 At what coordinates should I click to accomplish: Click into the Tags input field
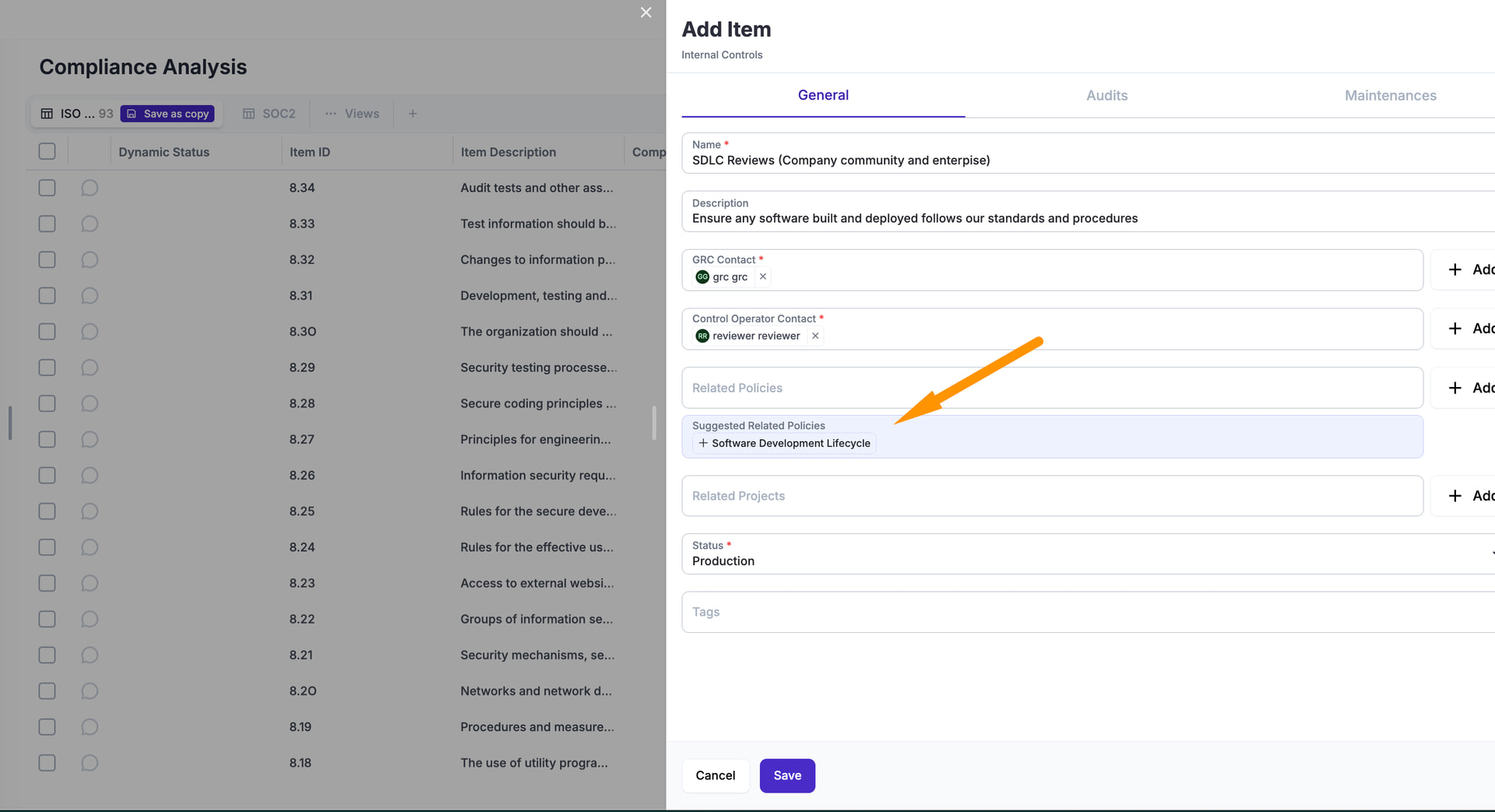[1087, 612]
